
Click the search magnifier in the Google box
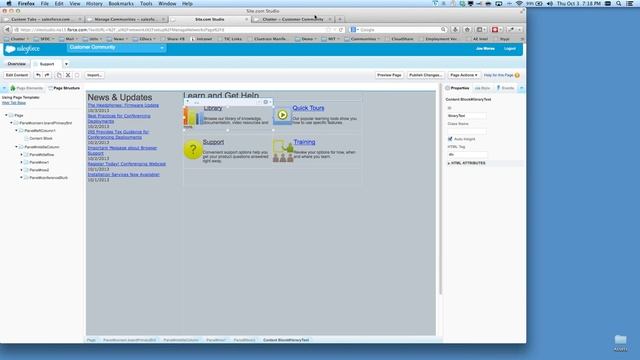point(443,30)
